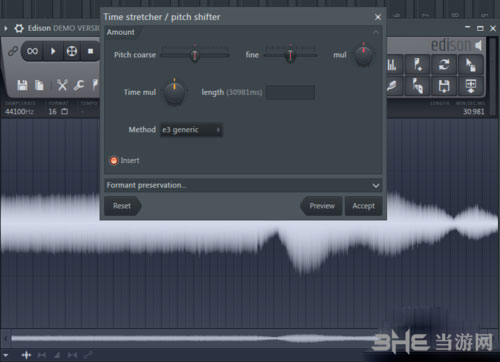Click the Edison gear options icon

click(x=19, y=28)
